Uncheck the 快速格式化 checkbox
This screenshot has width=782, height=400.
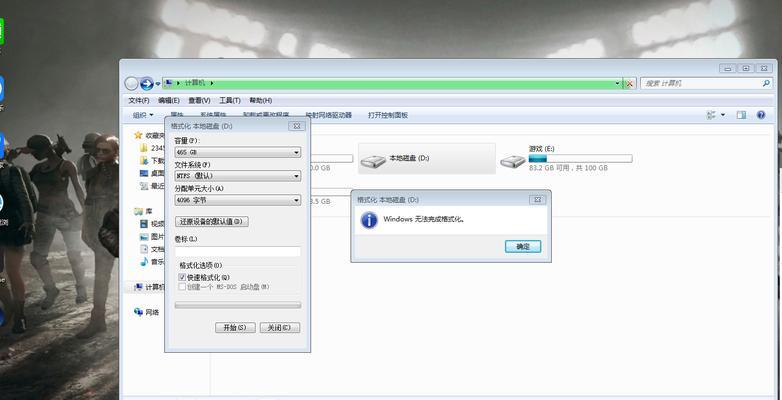tap(183, 277)
